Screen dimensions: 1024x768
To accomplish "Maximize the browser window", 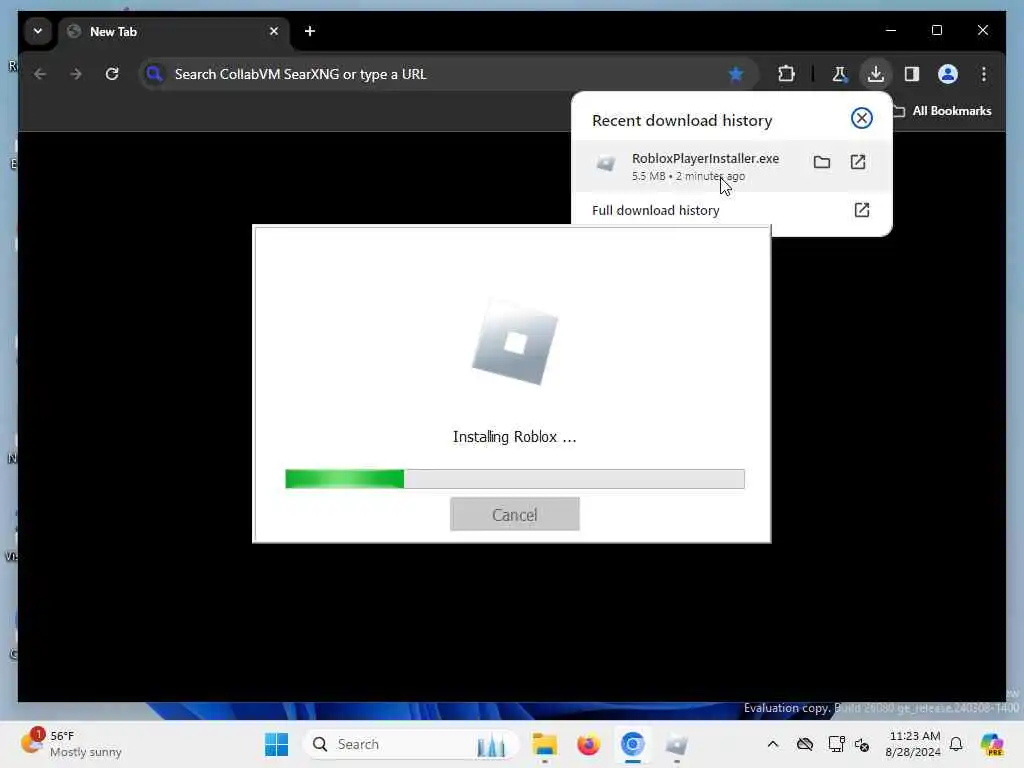I will [936, 30].
